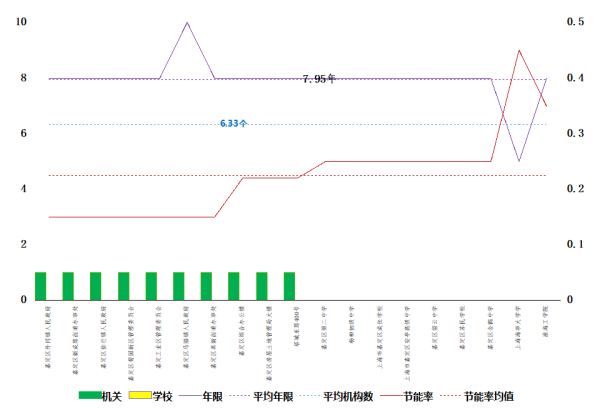The image size is (600, 414).
Task: Click the right axis label 0.3
Action: (575, 133)
